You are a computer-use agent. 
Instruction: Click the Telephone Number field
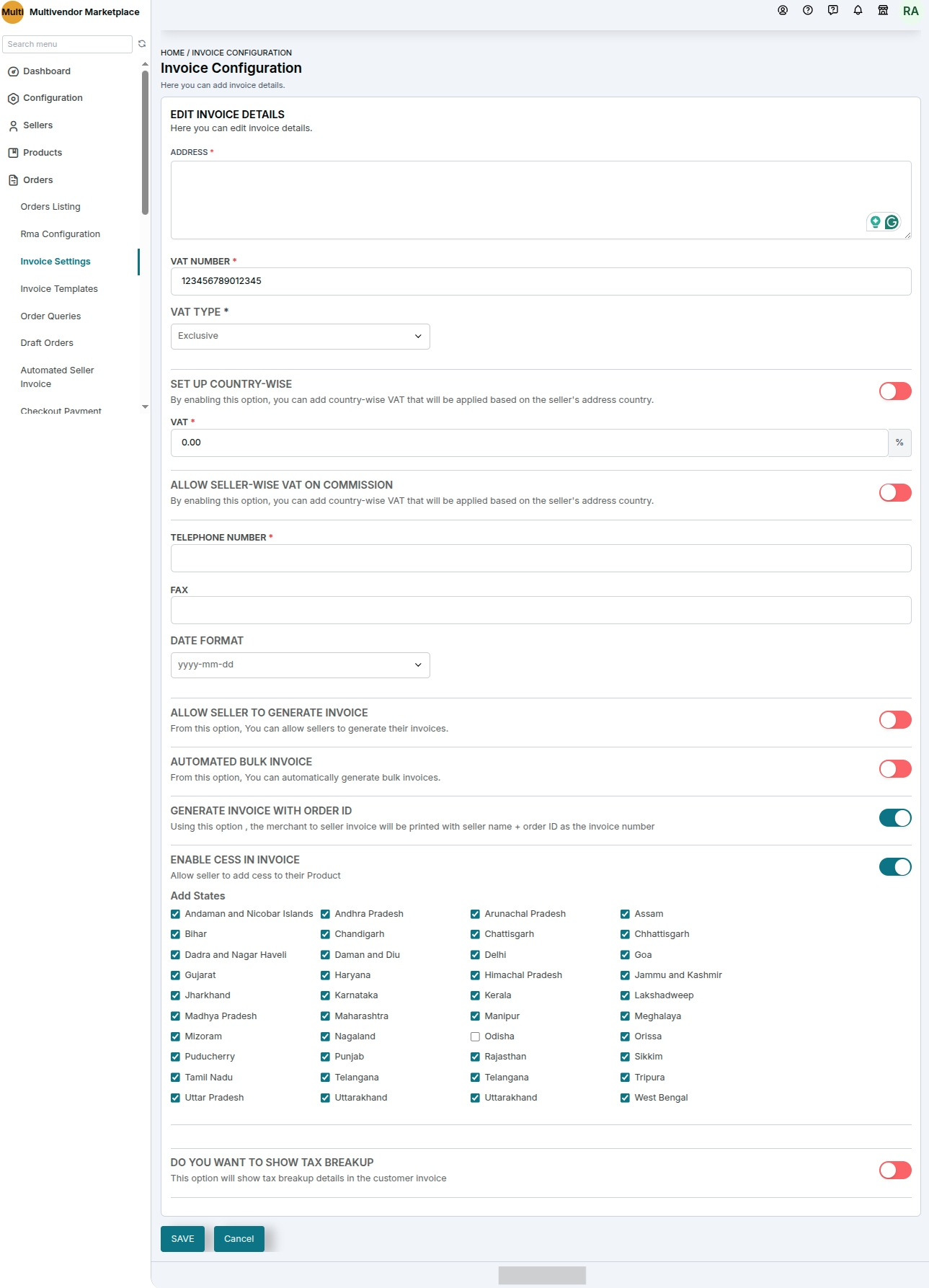pos(541,558)
